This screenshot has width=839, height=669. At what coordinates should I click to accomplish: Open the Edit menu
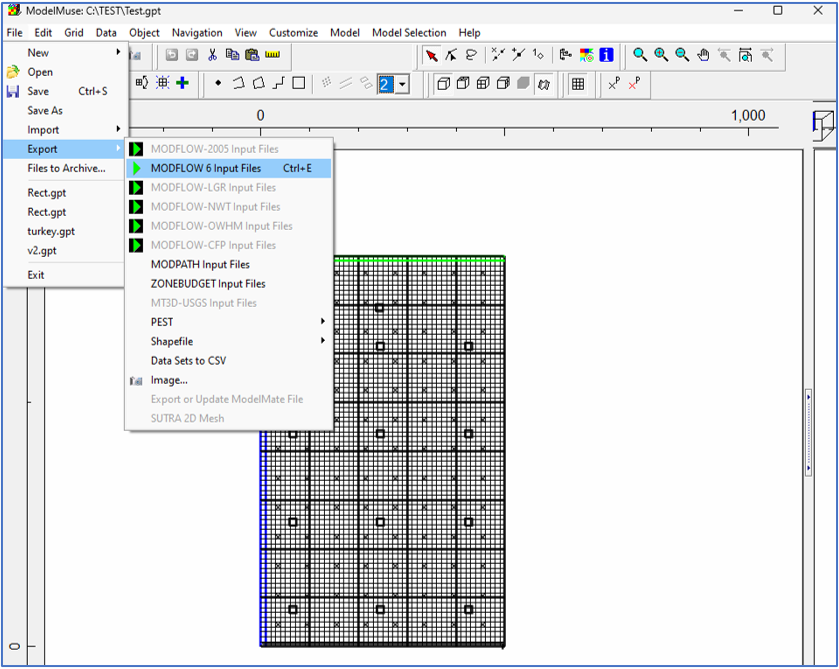pyautogui.click(x=43, y=33)
